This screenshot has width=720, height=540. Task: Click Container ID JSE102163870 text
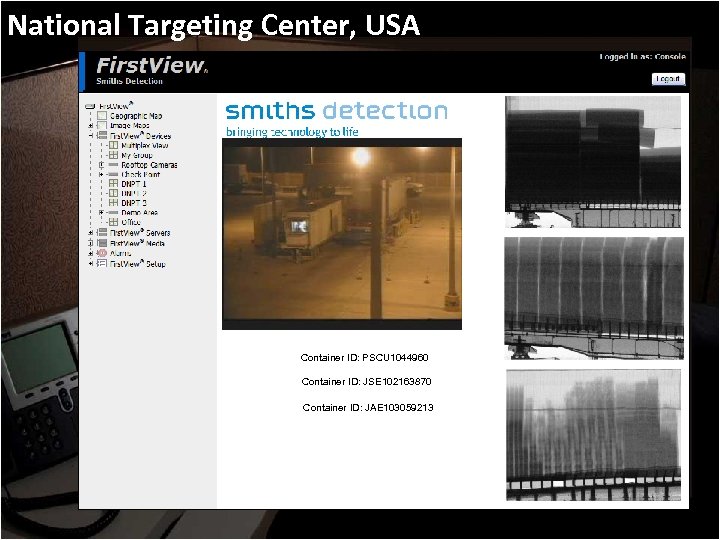click(x=366, y=381)
